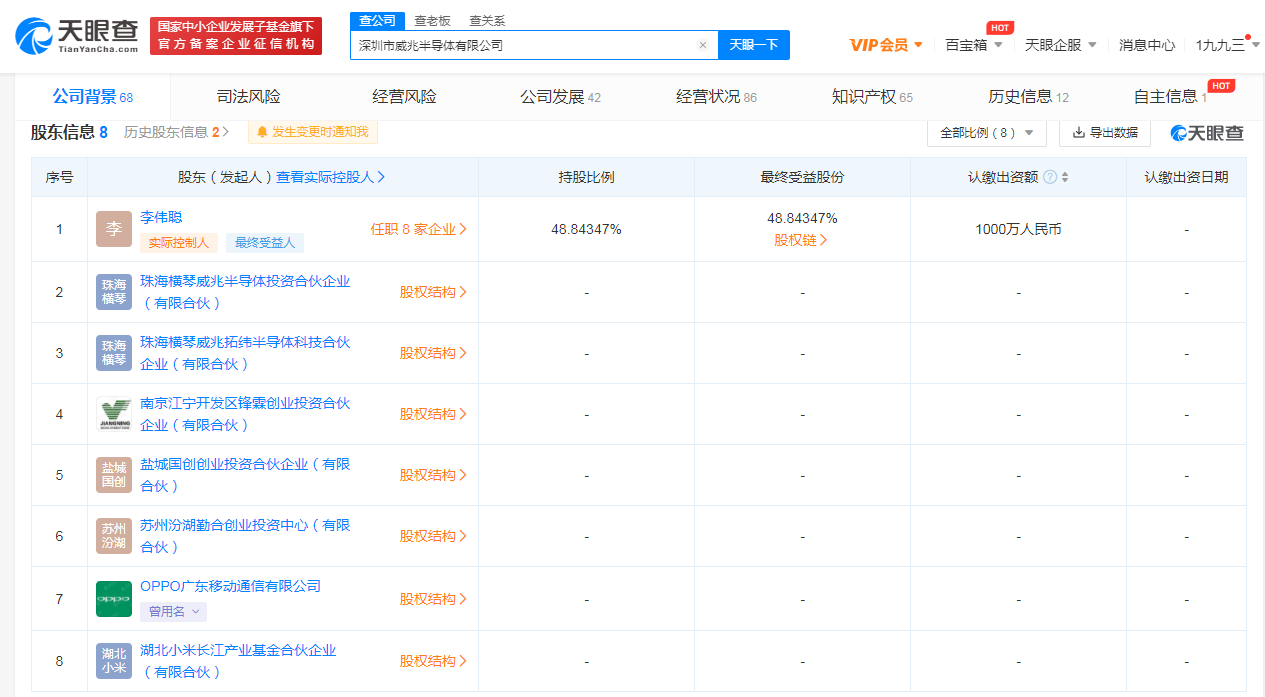Open 盐城国创创业投资合伙企业 link
Screen dimensions: 1265x697
click(x=245, y=475)
